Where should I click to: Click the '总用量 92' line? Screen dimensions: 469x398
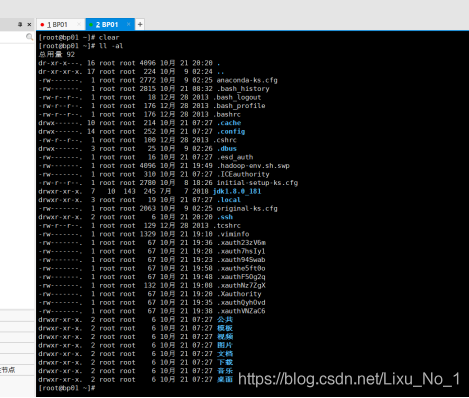click(57, 54)
